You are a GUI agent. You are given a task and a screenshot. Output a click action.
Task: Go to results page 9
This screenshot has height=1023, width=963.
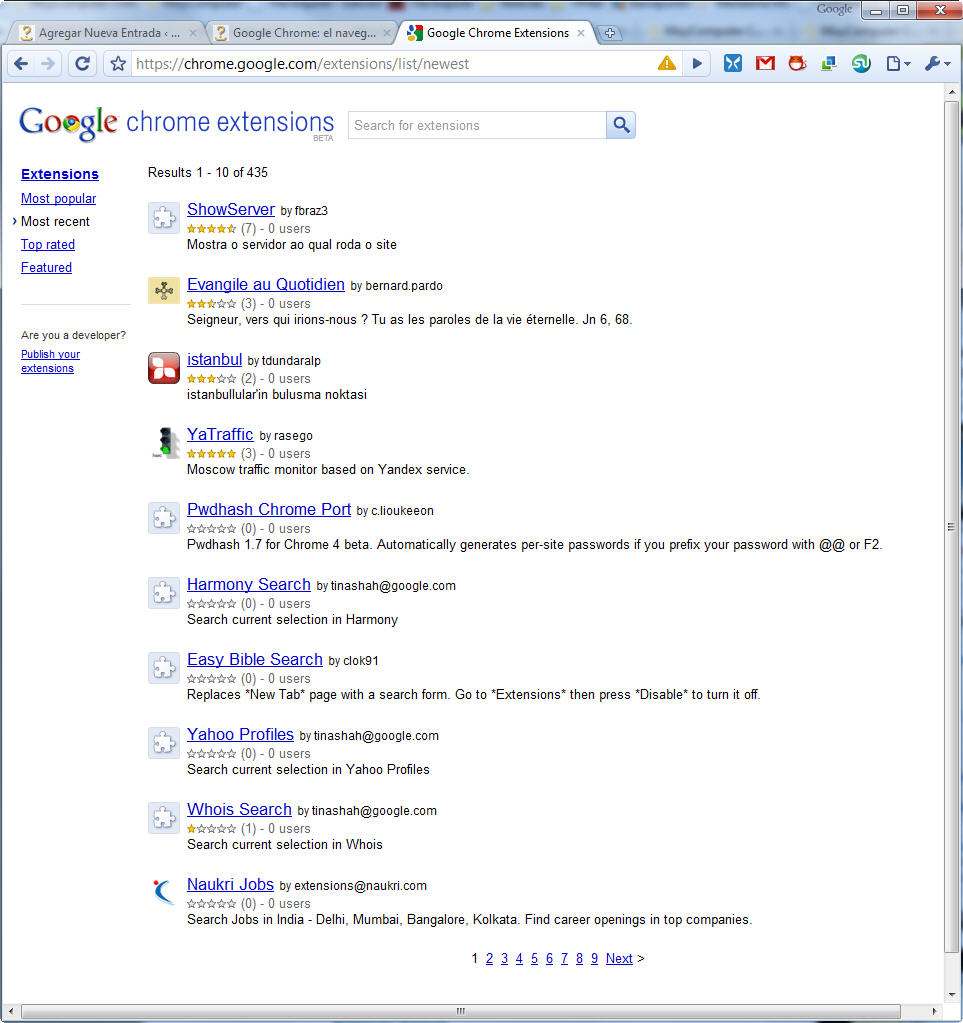click(594, 958)
